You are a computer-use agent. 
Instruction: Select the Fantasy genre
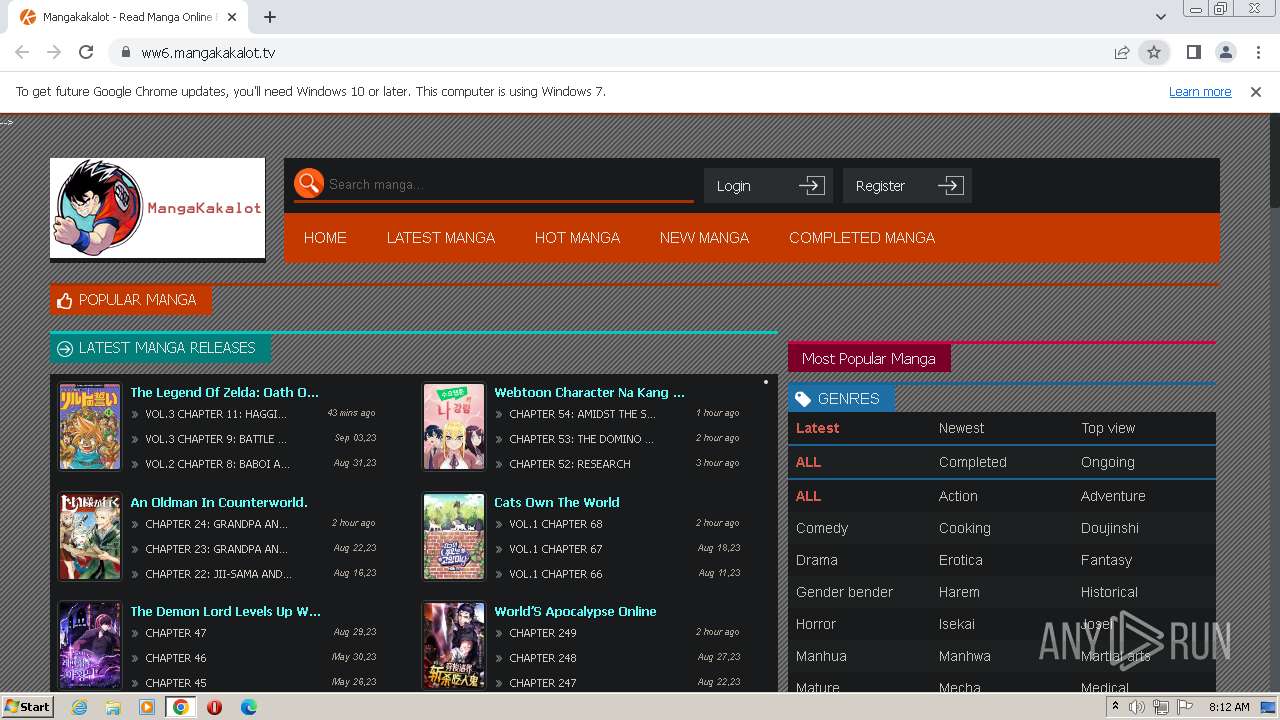point(1106,560)
